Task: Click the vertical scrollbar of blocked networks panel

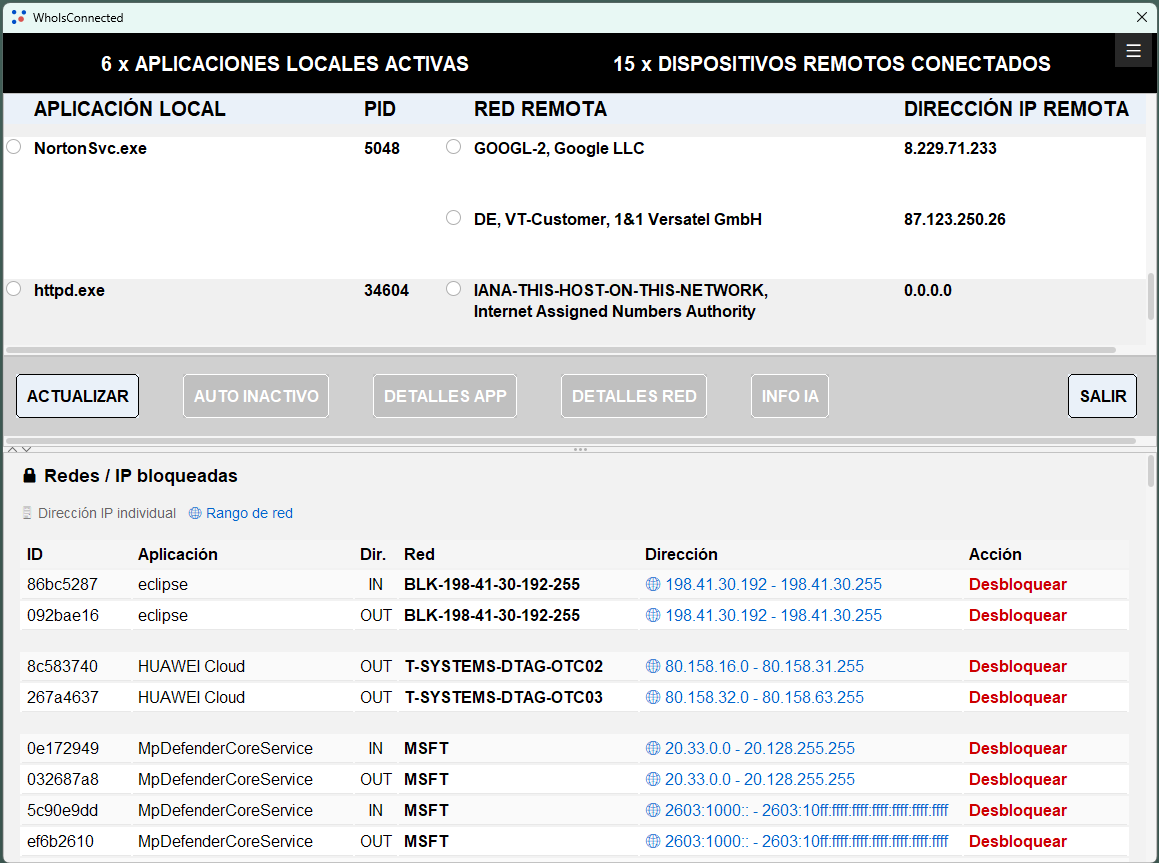Action: [1151, 471]
